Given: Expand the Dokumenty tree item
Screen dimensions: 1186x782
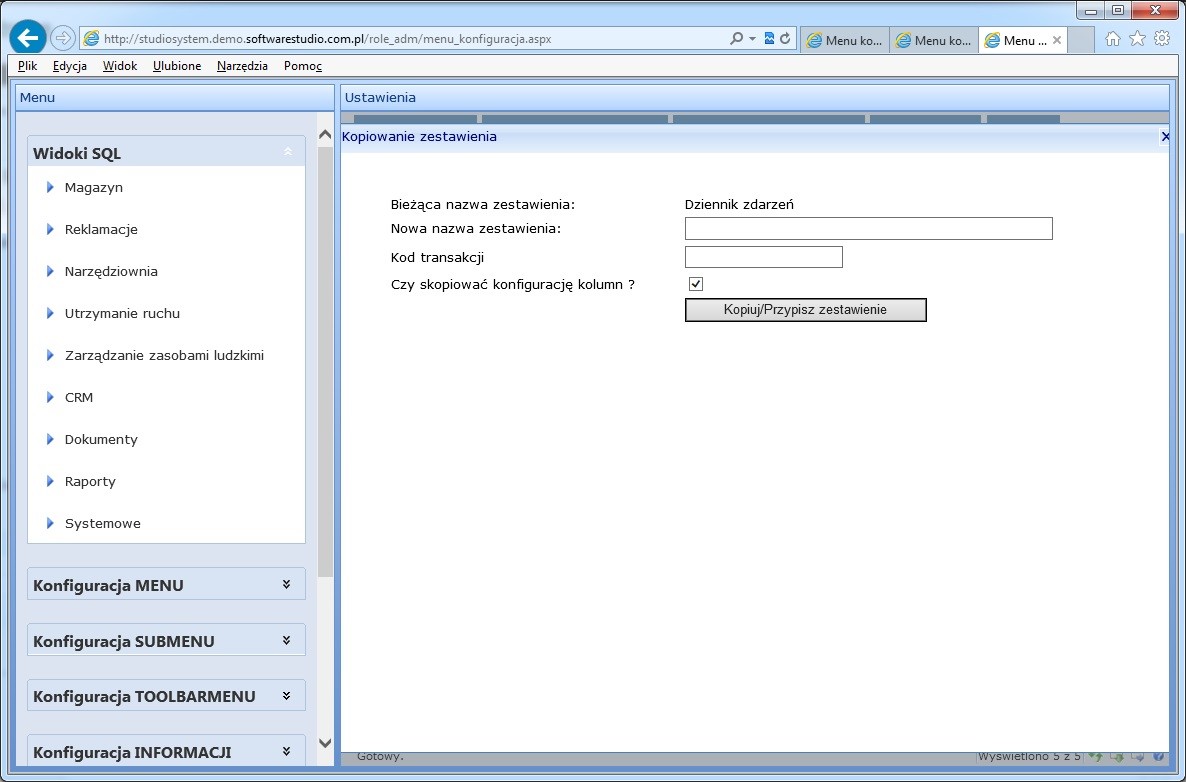Looking at the screenshot, I should point(50,439).
